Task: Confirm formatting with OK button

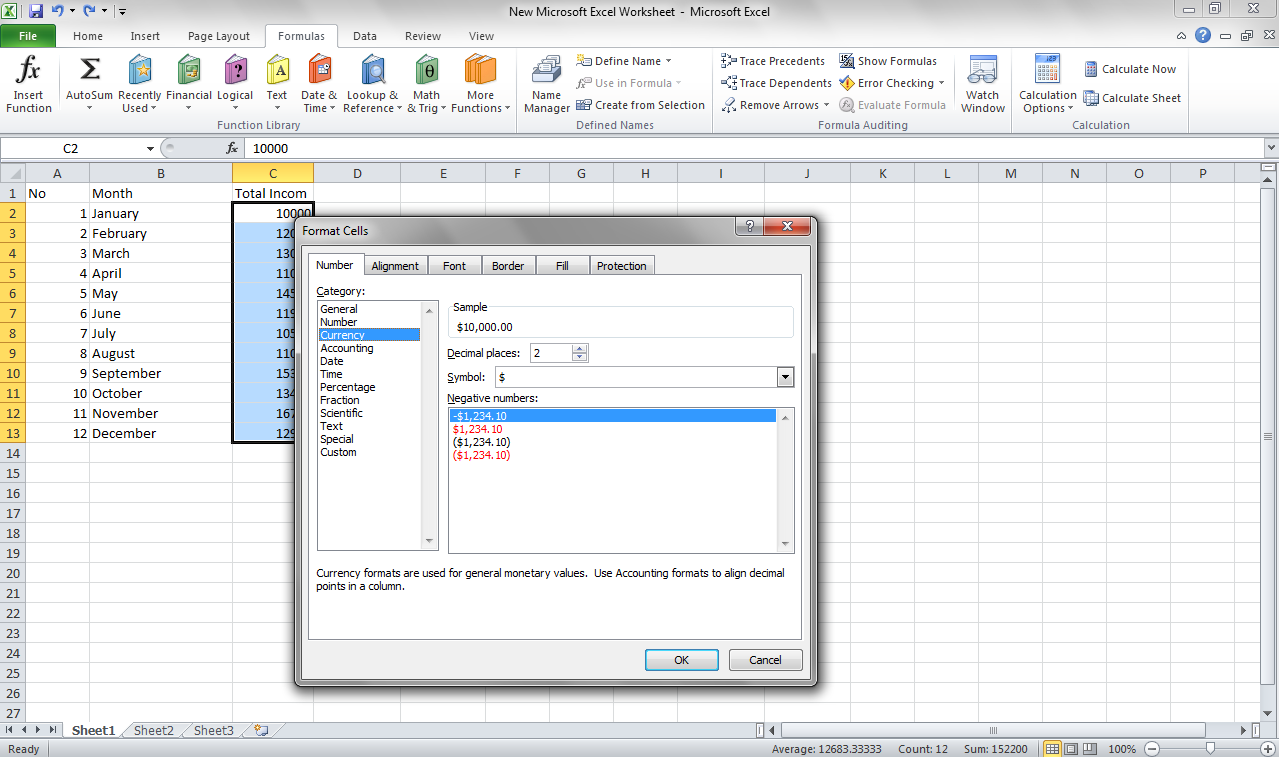Action: point(681,660)
